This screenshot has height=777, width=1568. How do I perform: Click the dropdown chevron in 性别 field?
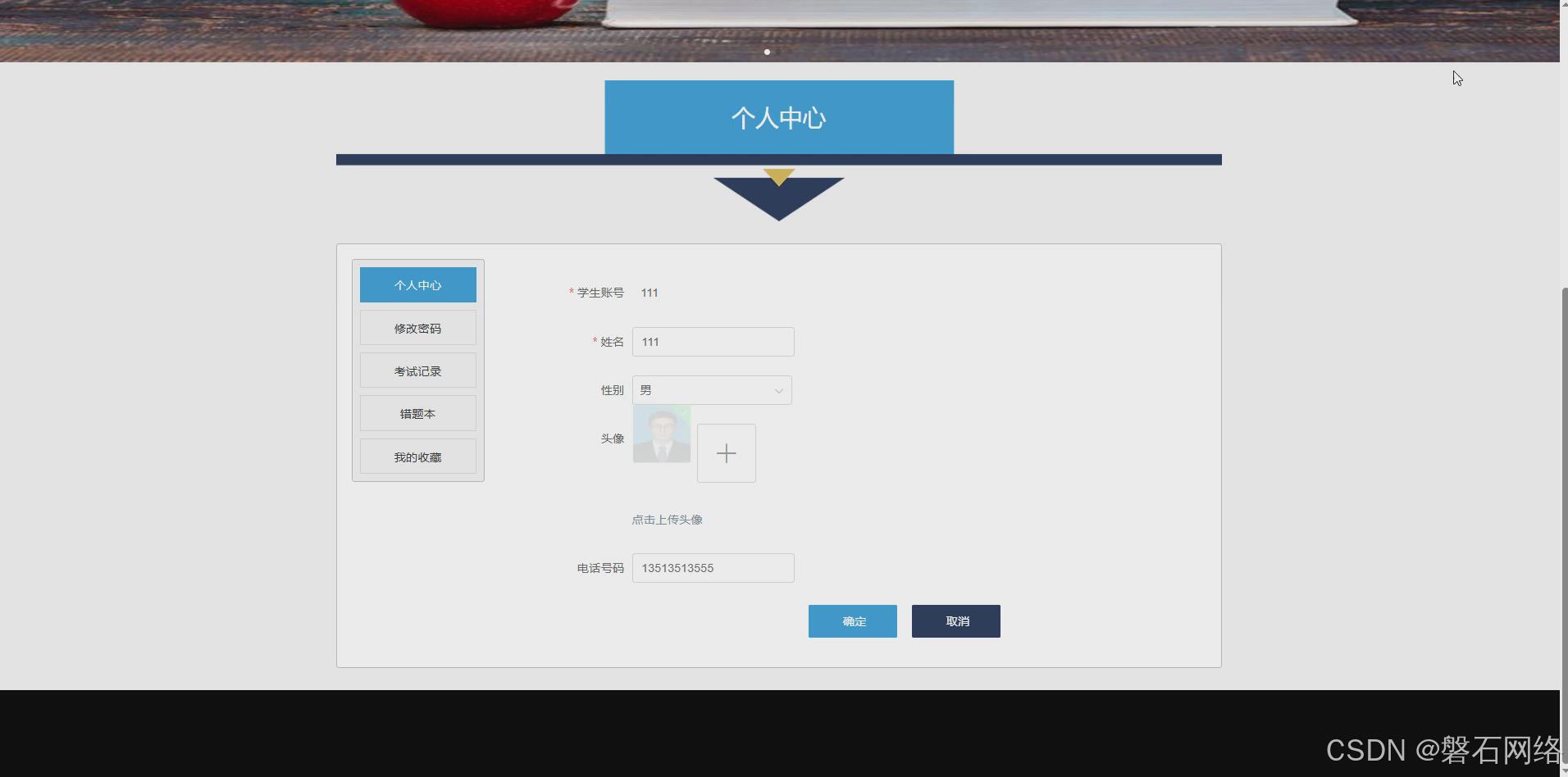coord(778,391)
